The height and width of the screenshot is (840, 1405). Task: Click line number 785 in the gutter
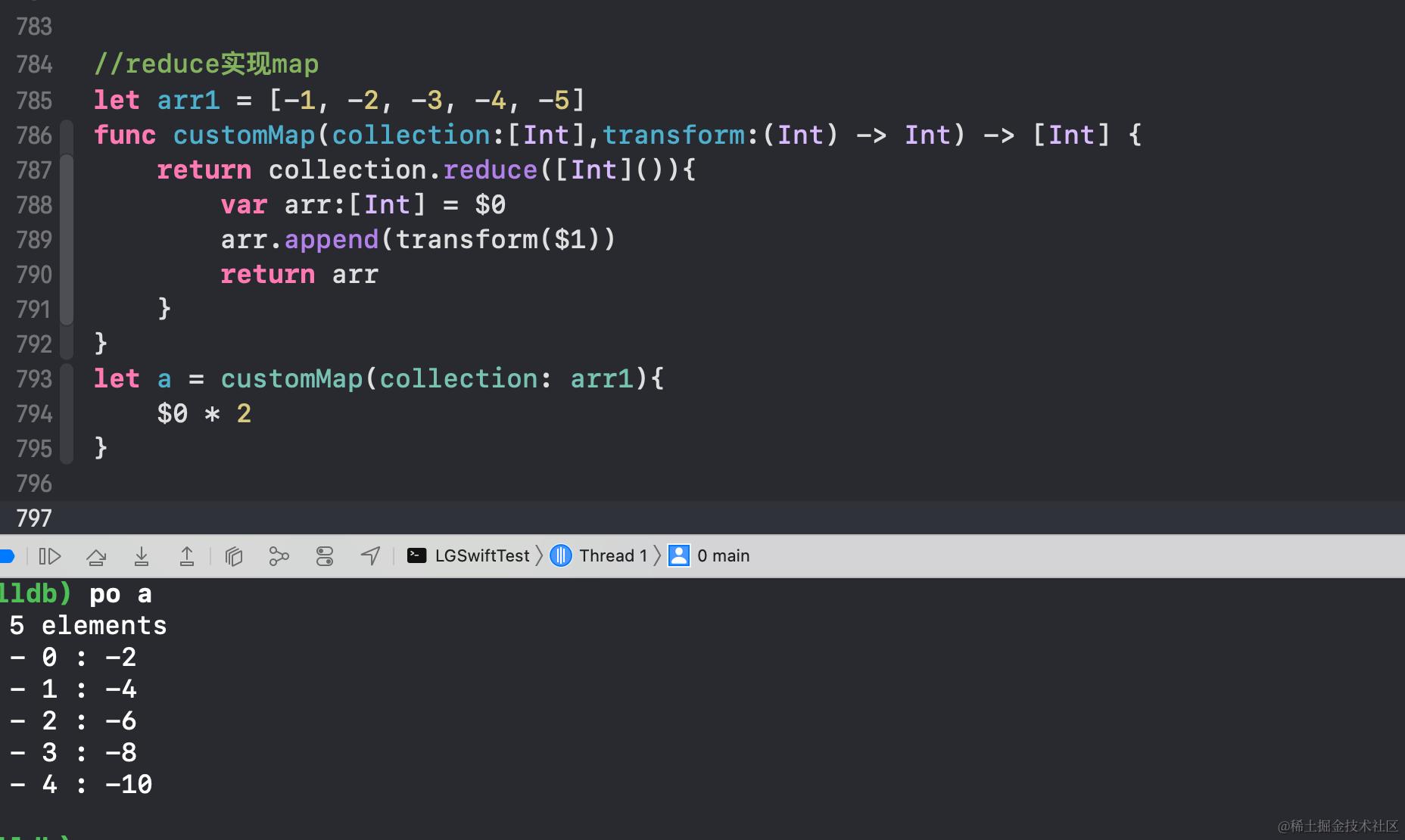tap(34, 101)
